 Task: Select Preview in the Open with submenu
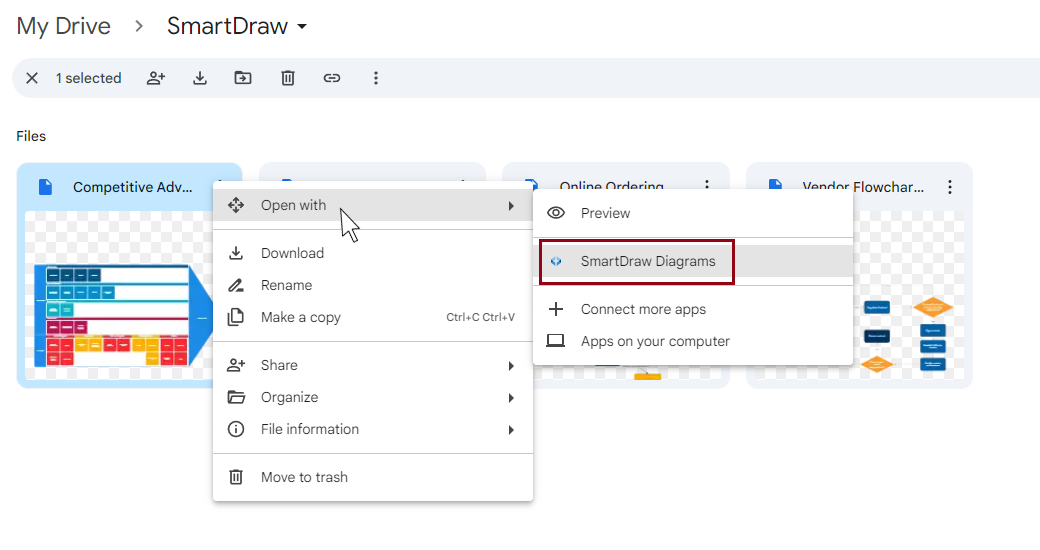tap(692, 213)
